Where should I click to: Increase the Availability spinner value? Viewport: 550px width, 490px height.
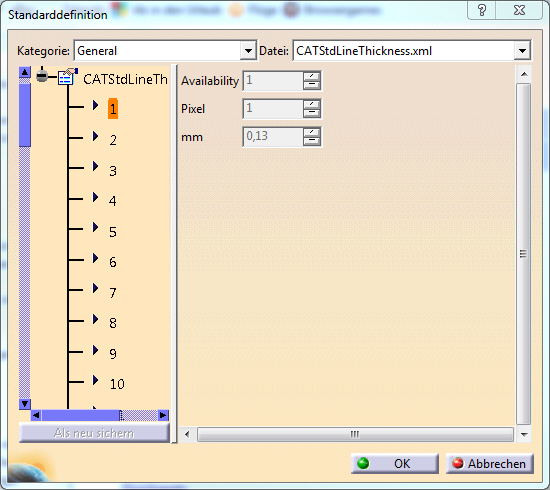311,76
